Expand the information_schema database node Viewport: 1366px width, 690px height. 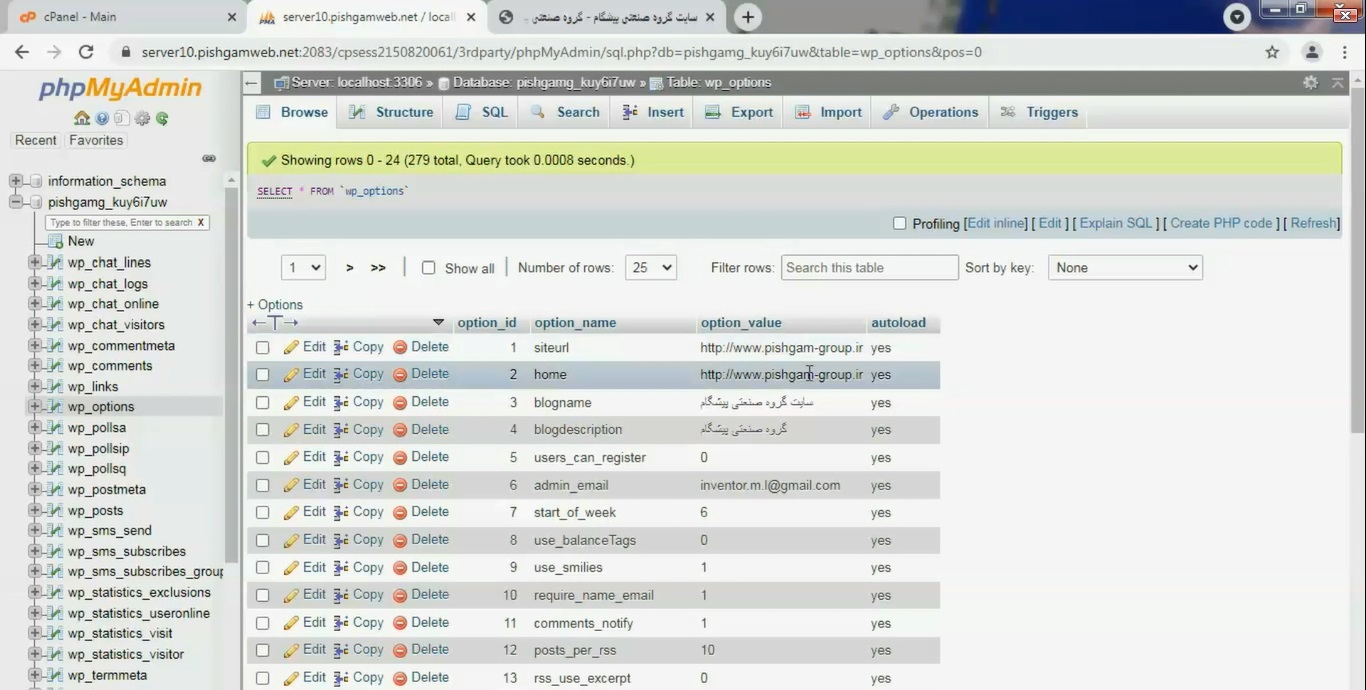[16, 181]
